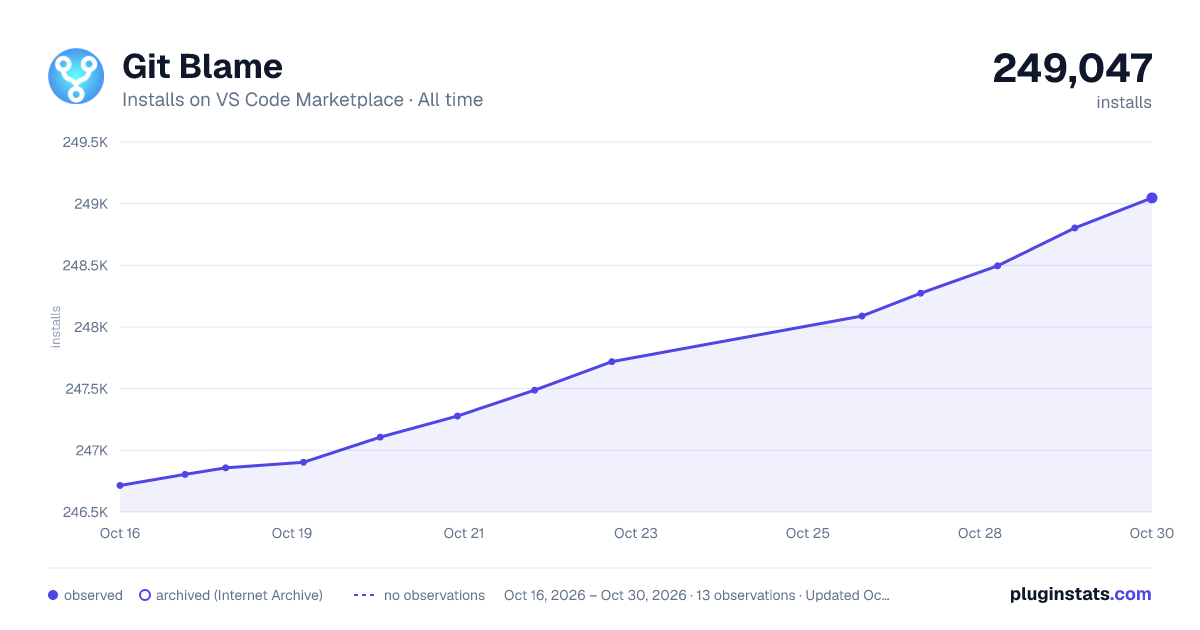Viewport: 1200px width, 630px height.
Task: Click the 246.5K y-axis label
Action: (x=85, y=512)
